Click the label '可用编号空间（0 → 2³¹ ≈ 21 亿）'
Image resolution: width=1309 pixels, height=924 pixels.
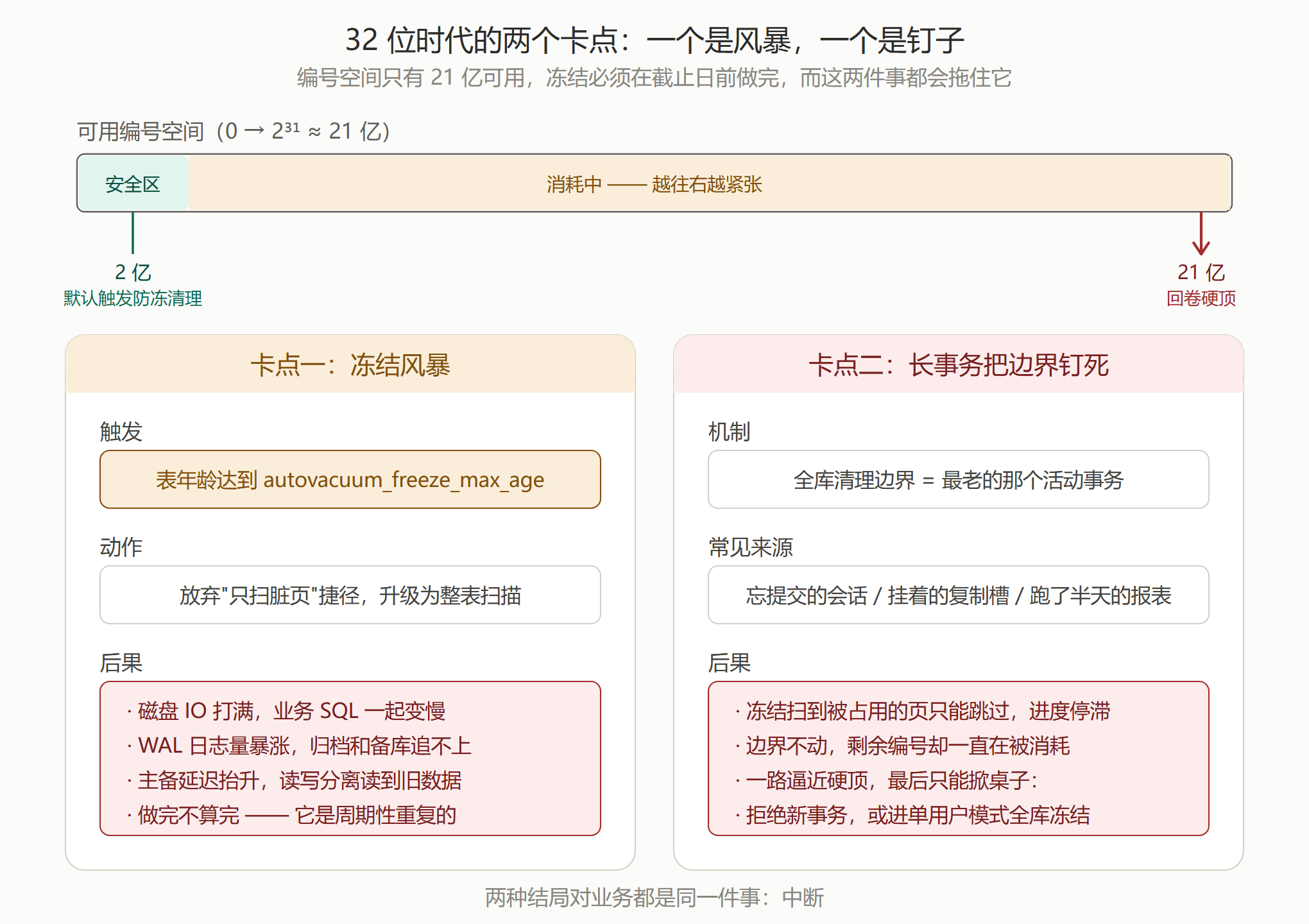[x=234, y=131]
